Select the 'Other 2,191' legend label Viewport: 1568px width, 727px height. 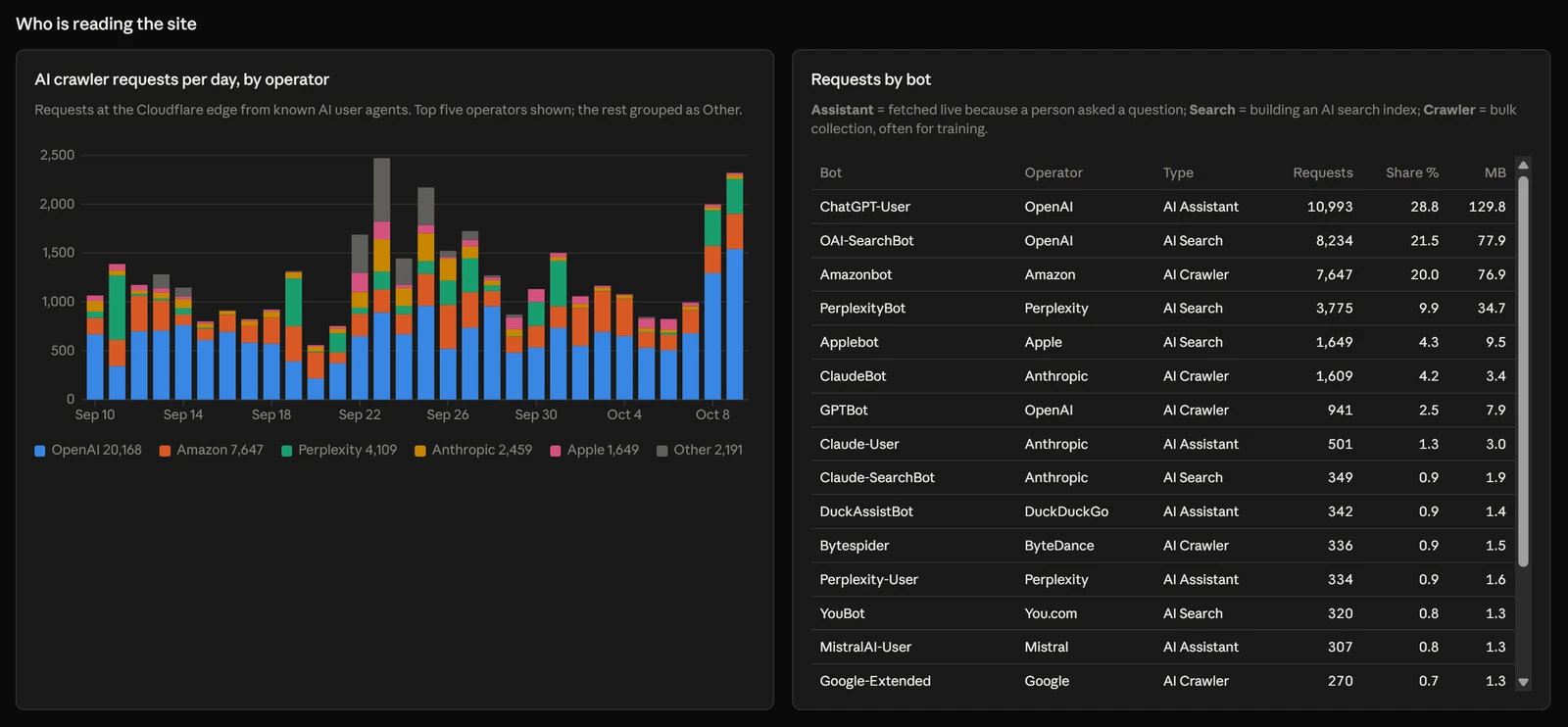708,450
